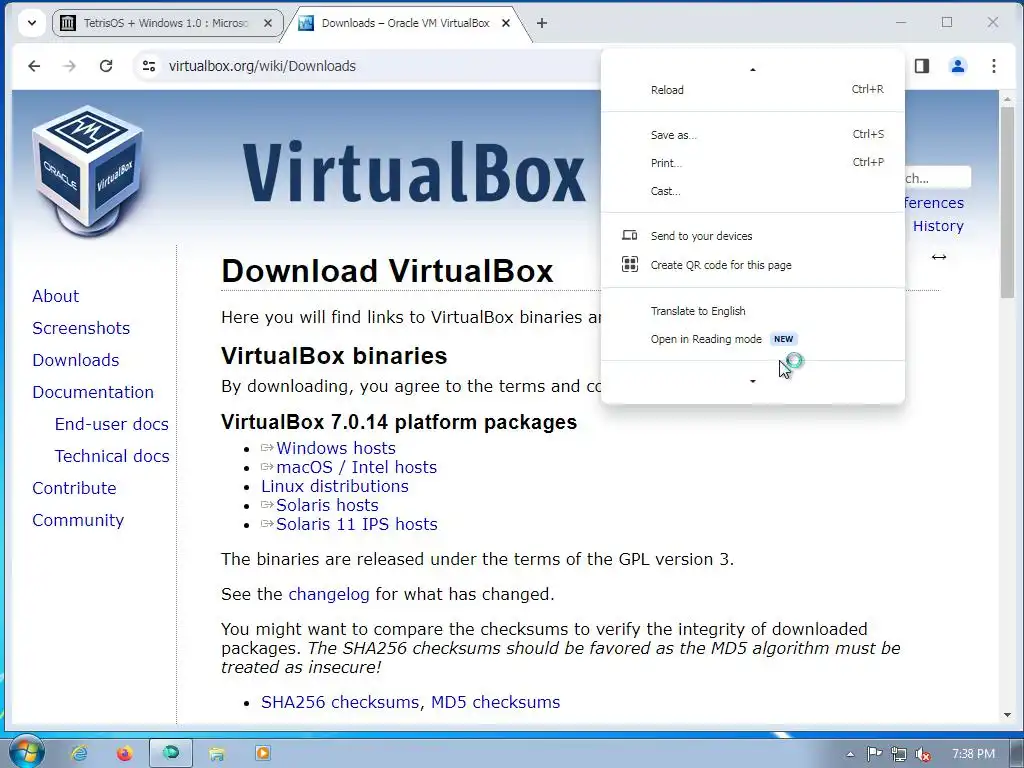Download the Windows hosts package

[x=336, y=448]
